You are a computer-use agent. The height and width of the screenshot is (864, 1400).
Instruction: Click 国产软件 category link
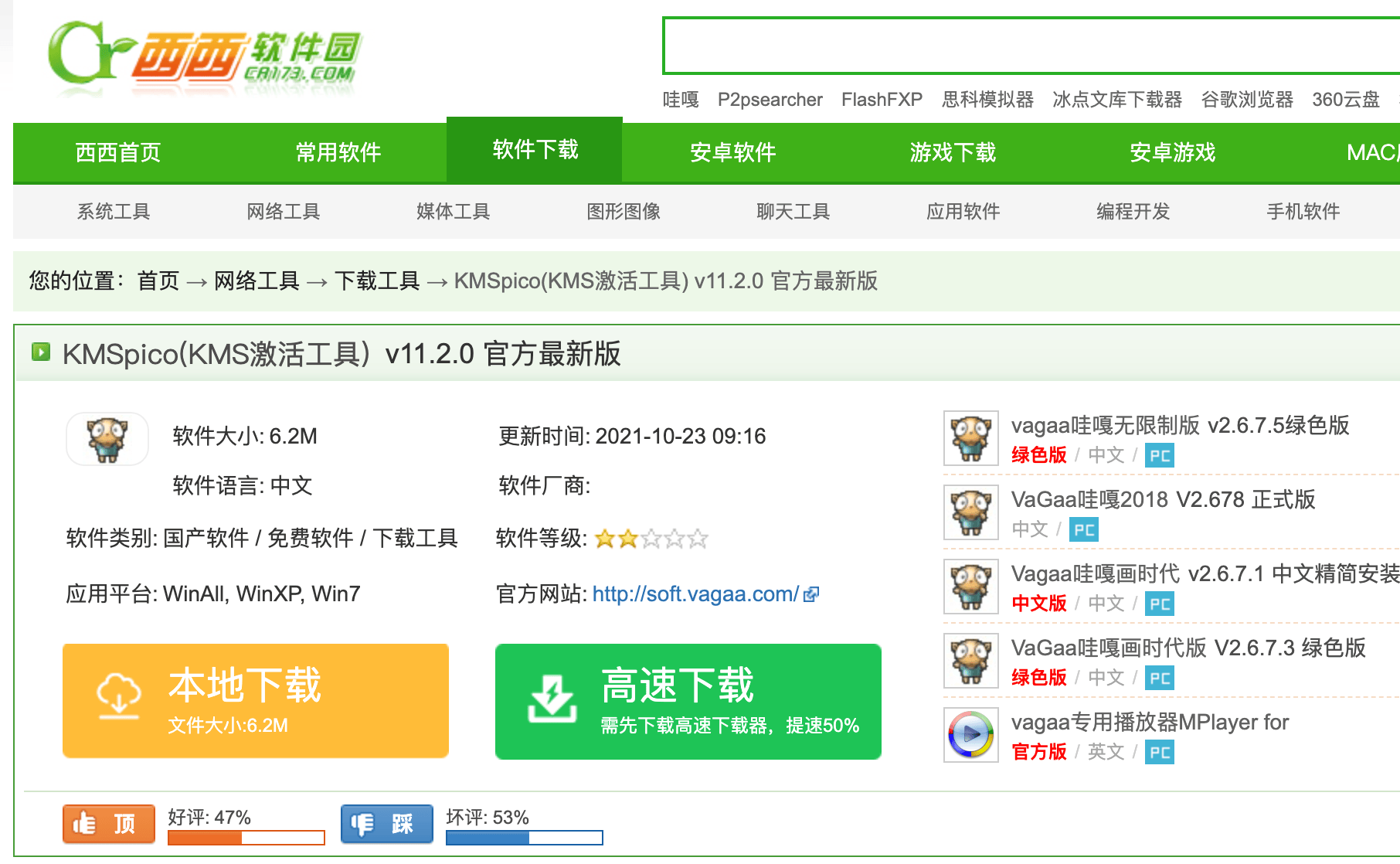(x=206, y=538)
